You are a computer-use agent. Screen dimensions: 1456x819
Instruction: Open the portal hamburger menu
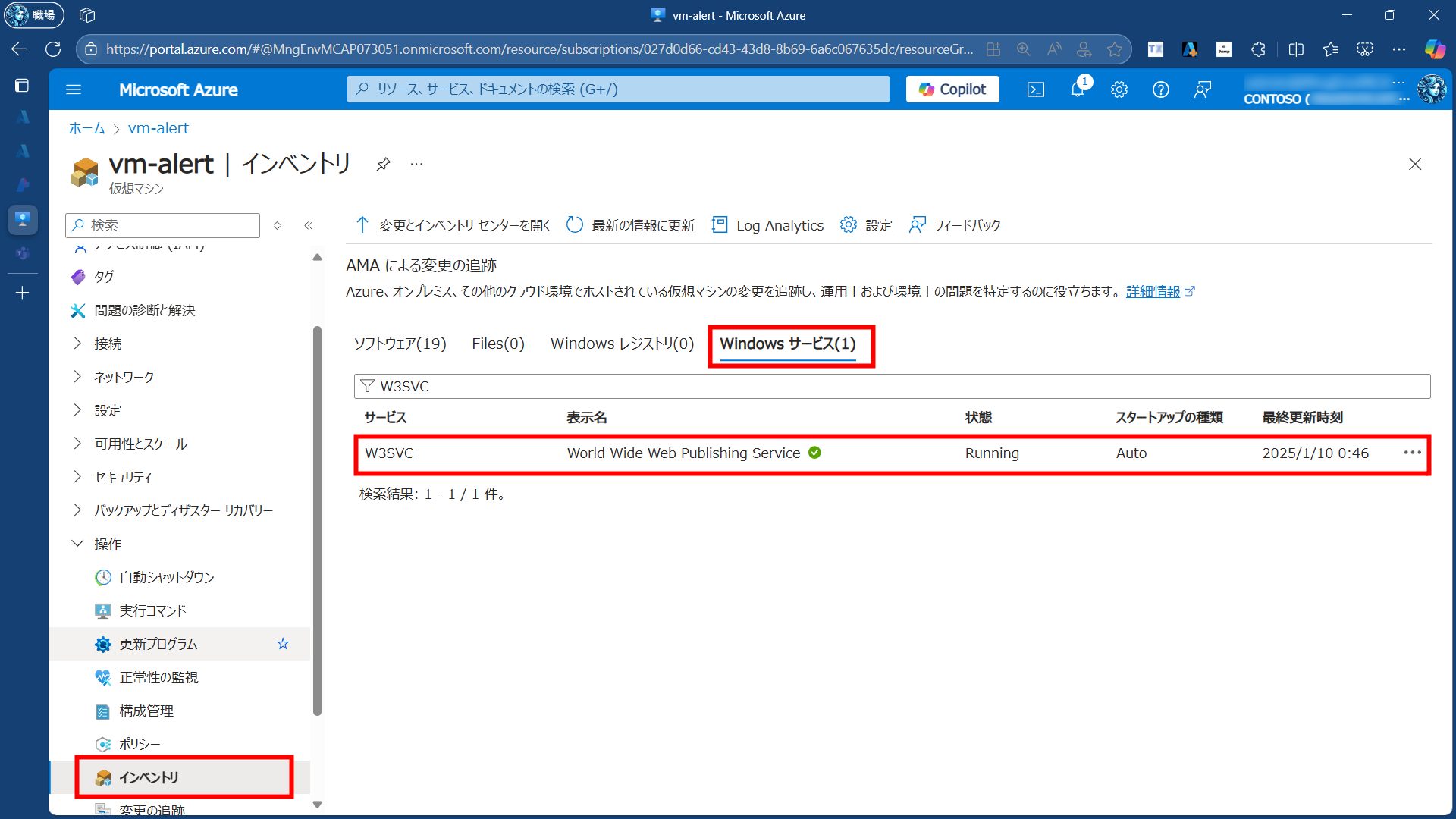[x=74, y=89]
